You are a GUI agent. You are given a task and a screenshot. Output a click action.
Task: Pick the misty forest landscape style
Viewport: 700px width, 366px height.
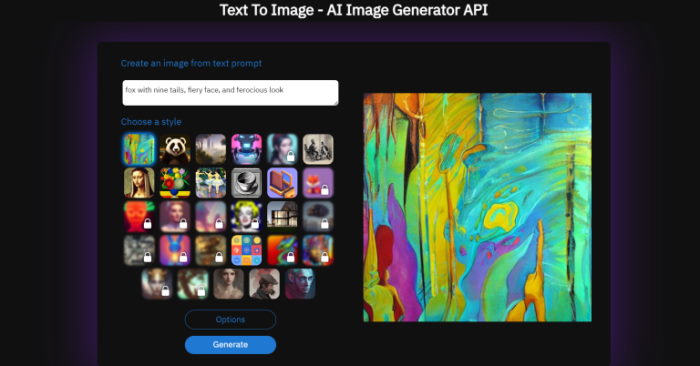coord(211,149)
